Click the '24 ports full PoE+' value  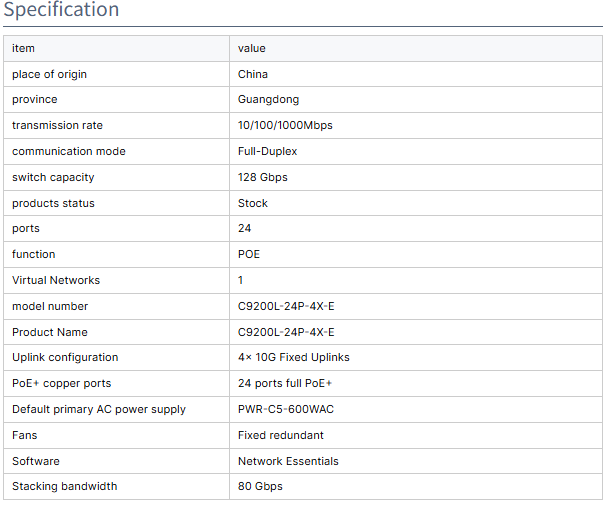(x=285, y=383)
